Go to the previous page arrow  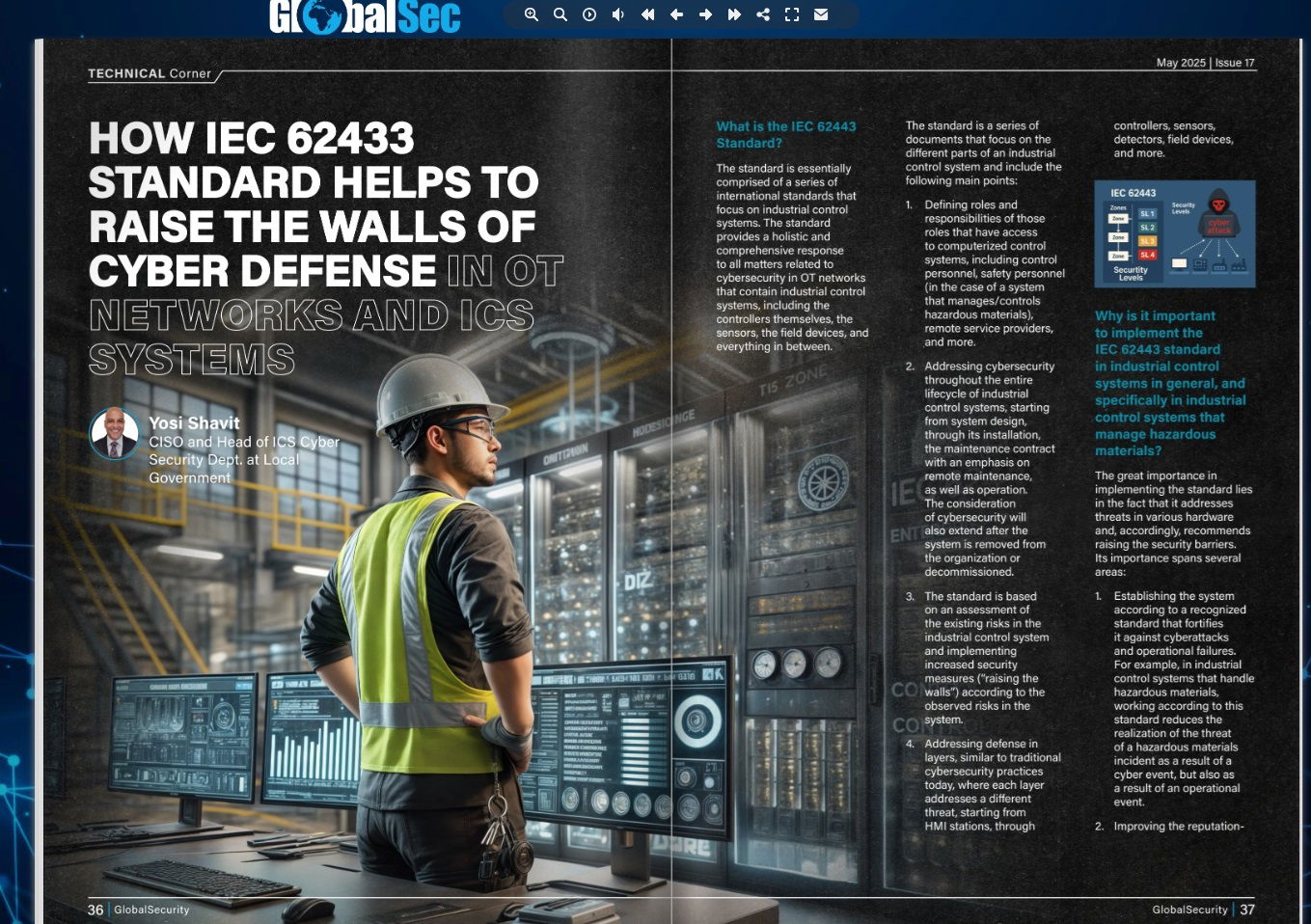[x=676, y=14]
